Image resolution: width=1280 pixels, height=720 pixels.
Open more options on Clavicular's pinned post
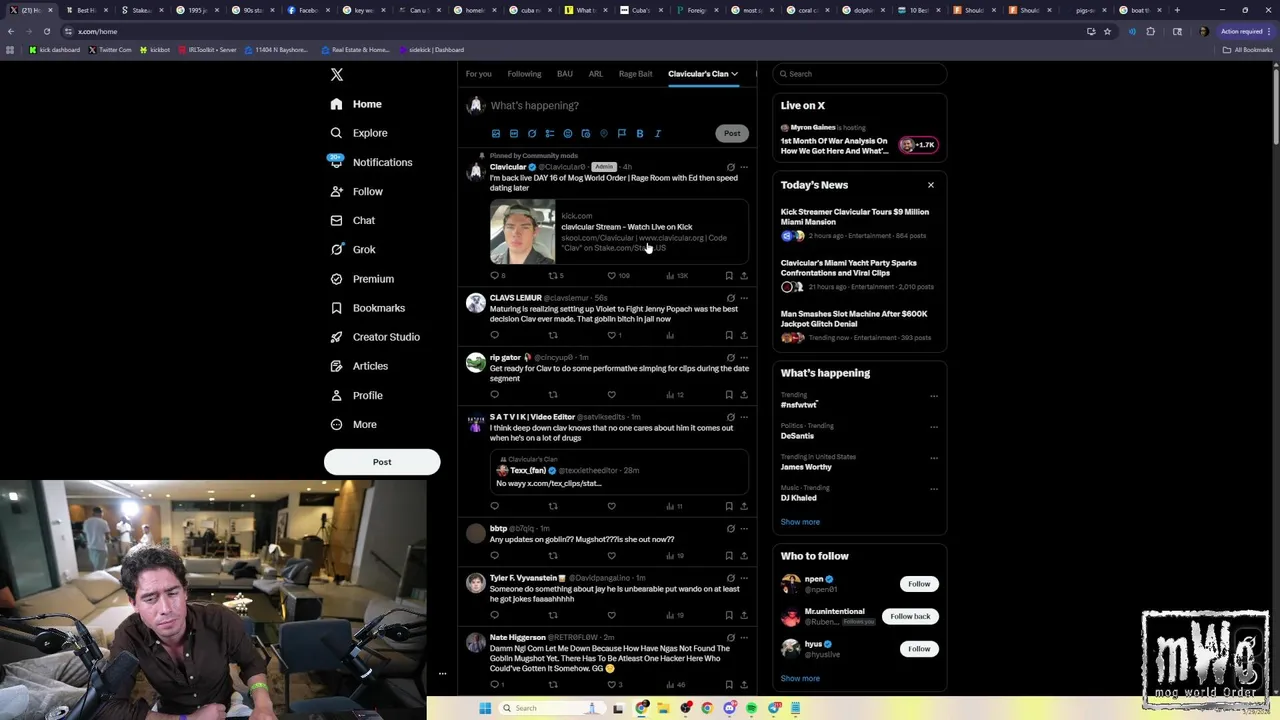click(744, 167)
